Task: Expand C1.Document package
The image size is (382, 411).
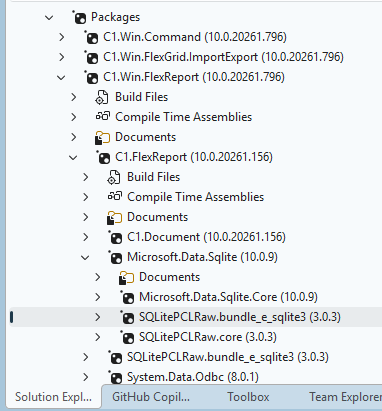Action: [x=85, y=237]
